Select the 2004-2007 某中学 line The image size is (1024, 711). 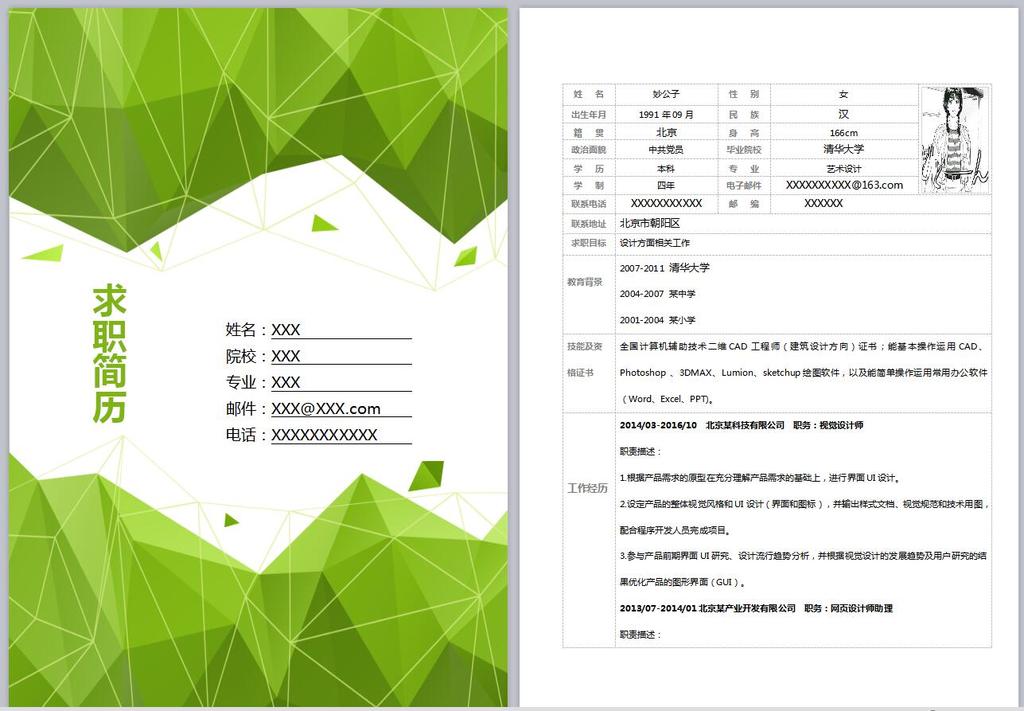click(657, 294)
